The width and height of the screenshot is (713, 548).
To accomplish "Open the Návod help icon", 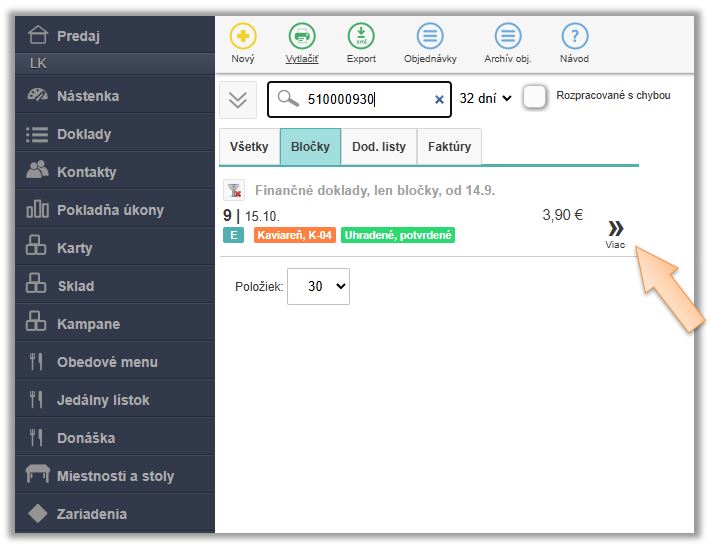I will click(x=574, y=37).
